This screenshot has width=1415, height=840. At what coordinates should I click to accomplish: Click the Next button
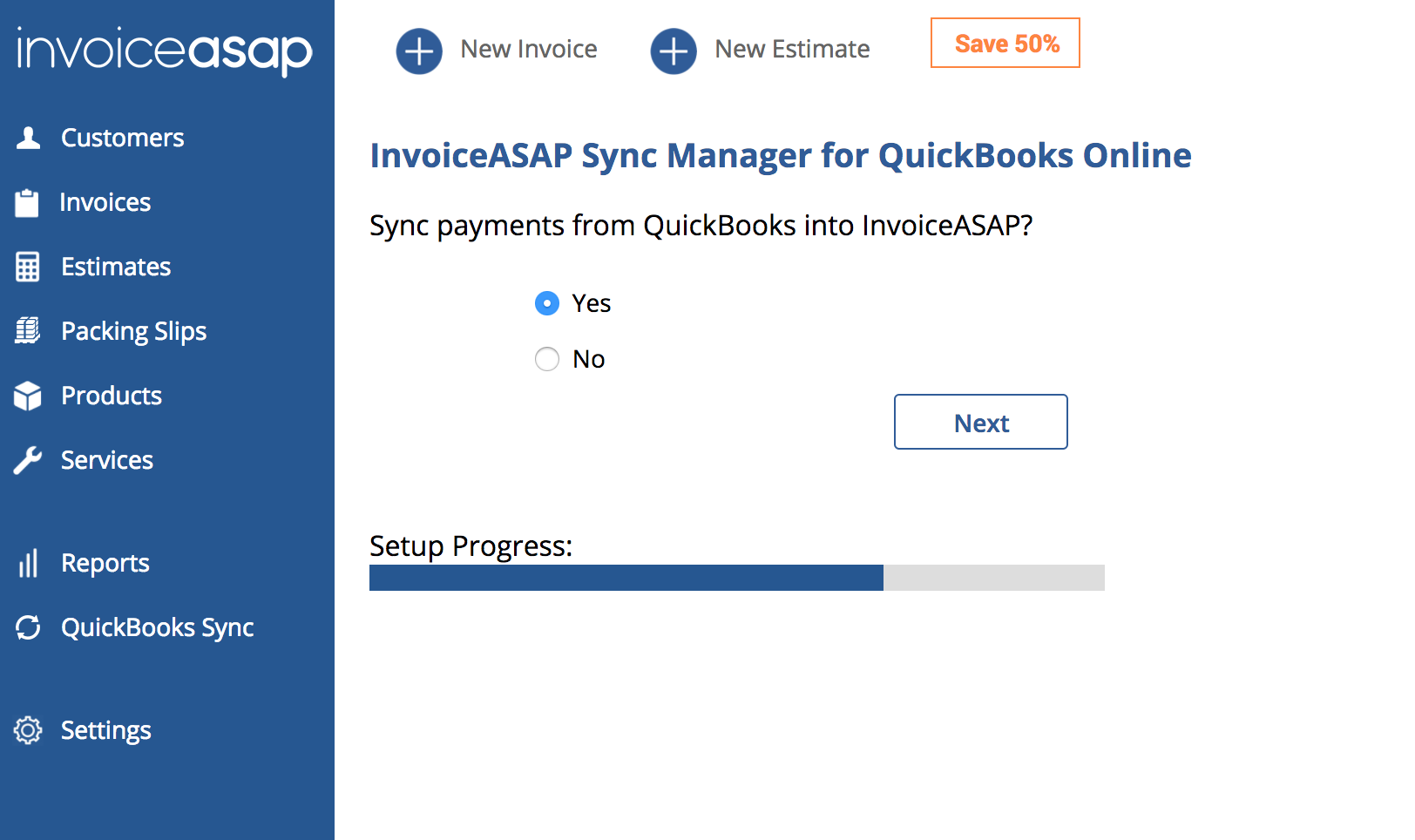click(981, 422)
